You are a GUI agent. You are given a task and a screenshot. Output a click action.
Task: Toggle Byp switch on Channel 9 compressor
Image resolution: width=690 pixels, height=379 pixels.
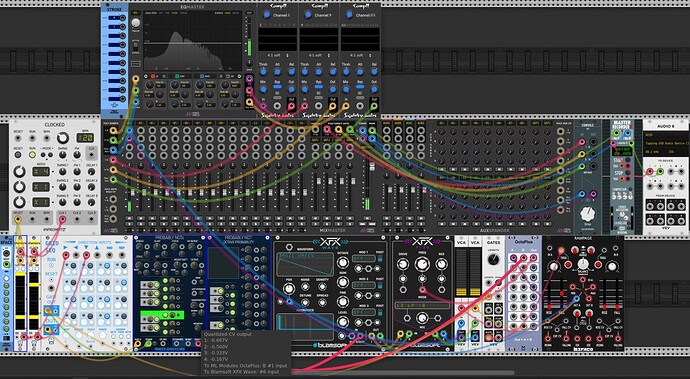(319, 88)
